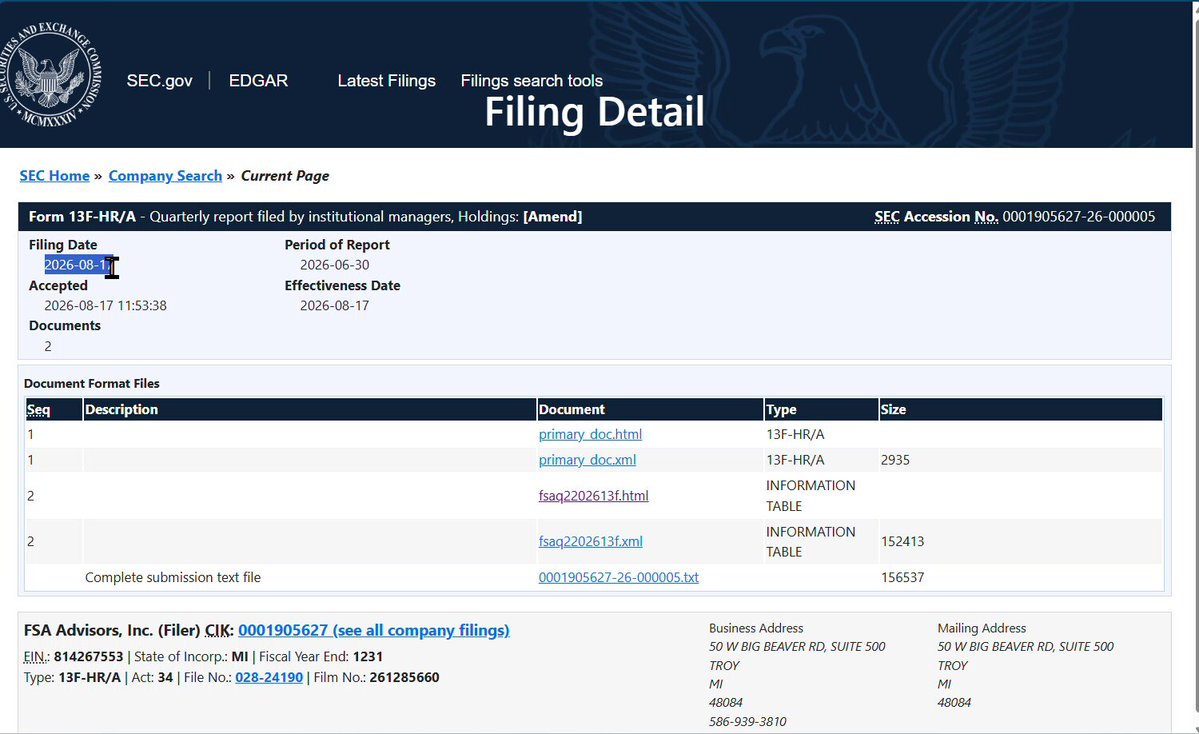Click the Filing Detail page title
This screenshot has height=734, width=1199.
coord(594,112)
